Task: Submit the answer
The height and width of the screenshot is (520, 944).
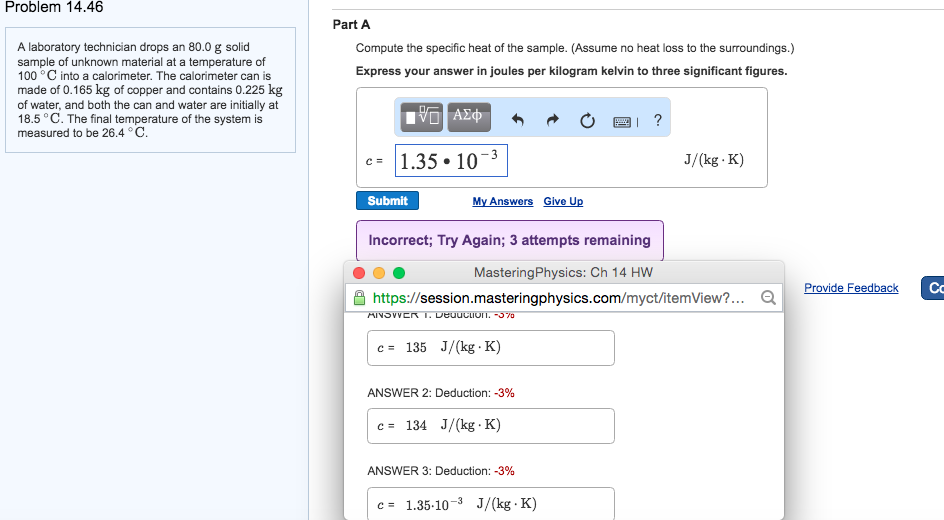Action: pyautogui.click(x=387, y=201)
